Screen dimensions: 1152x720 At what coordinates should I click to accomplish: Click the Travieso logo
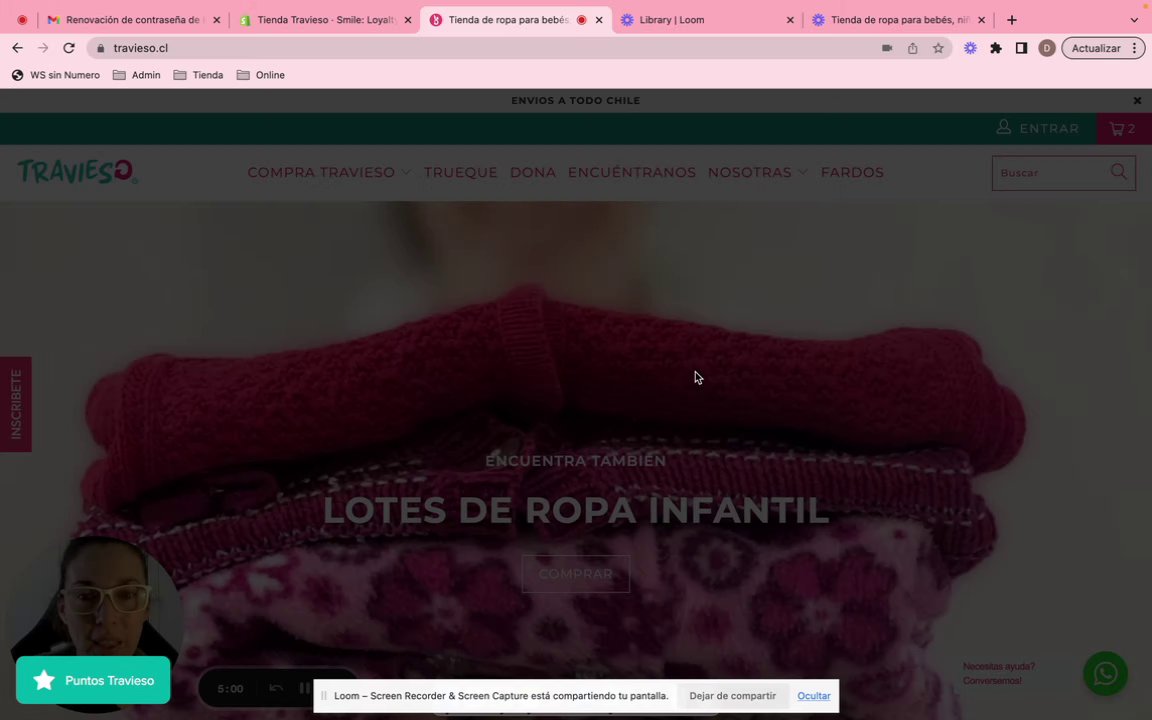[x=77, y=171]
